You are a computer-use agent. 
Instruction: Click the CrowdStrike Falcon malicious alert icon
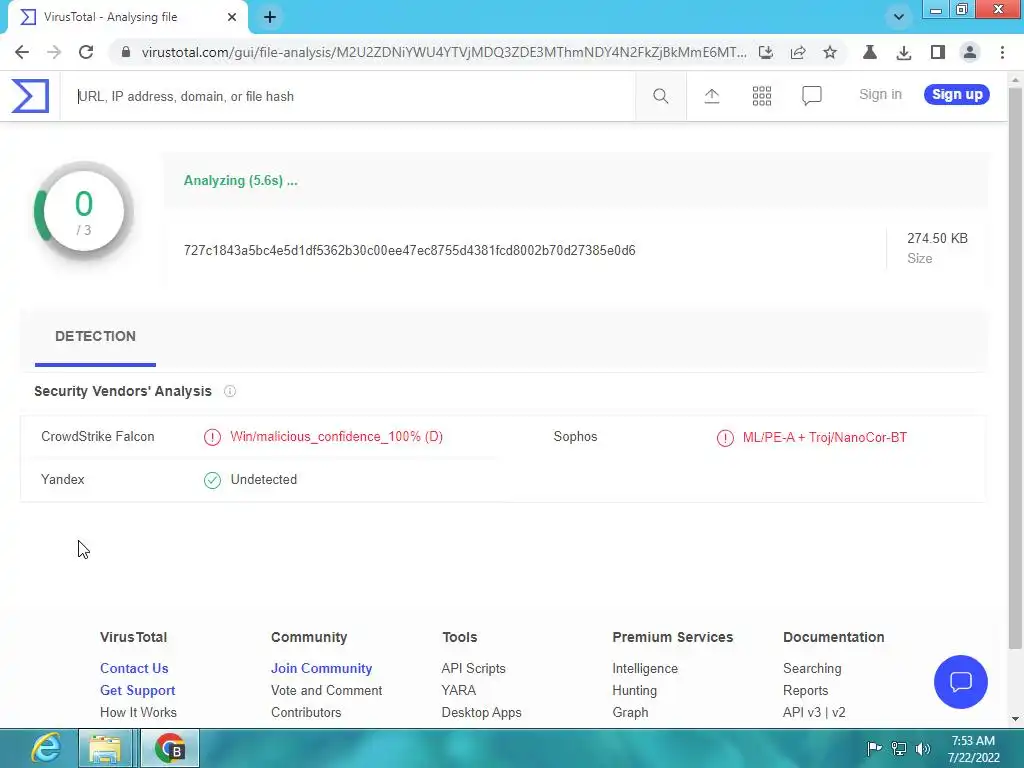pos(212,437)
